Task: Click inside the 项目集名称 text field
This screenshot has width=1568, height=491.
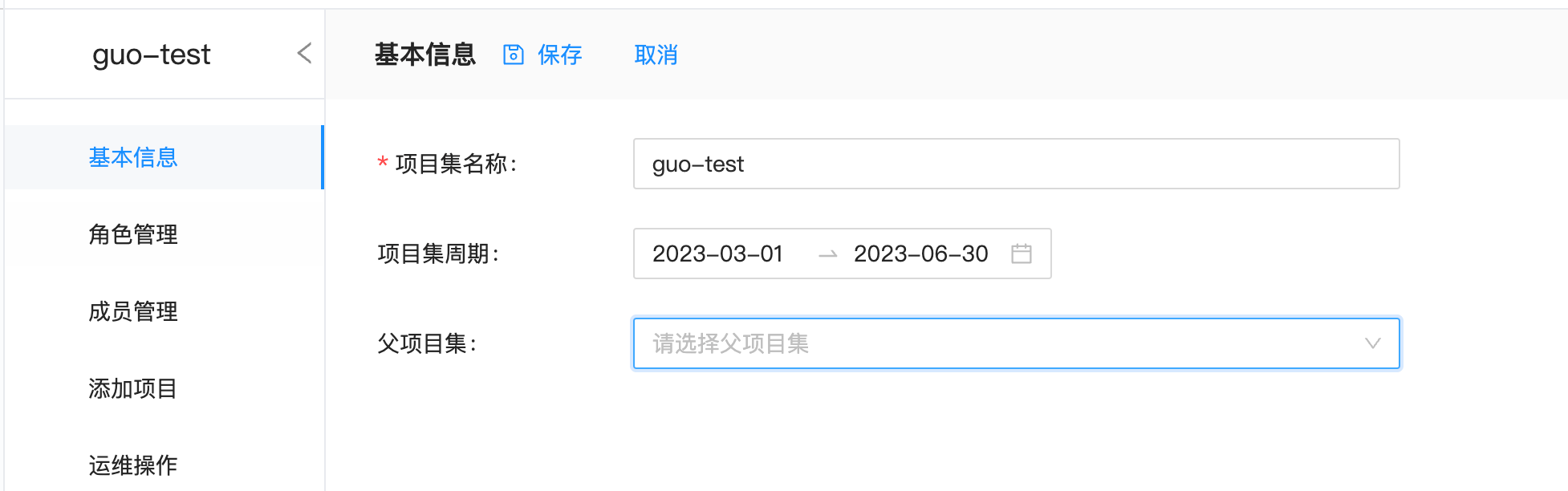Action: pos(1015,164)
